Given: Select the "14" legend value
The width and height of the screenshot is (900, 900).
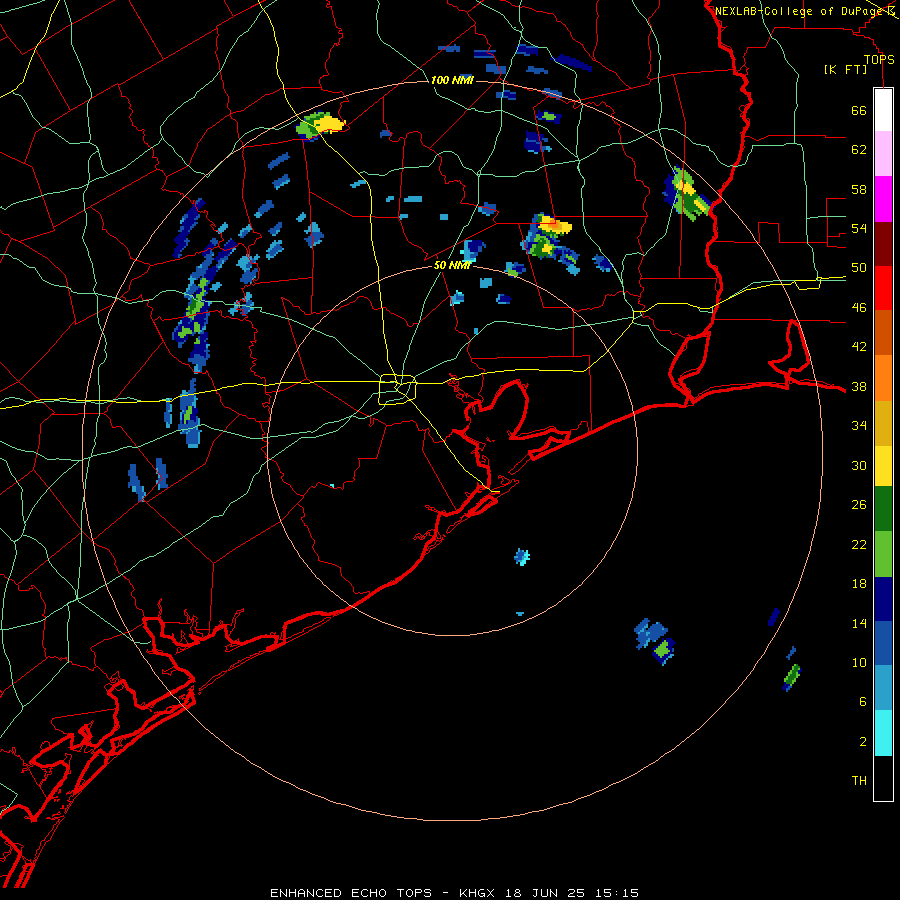Looking at the screenshot, I should pos(859,623).
